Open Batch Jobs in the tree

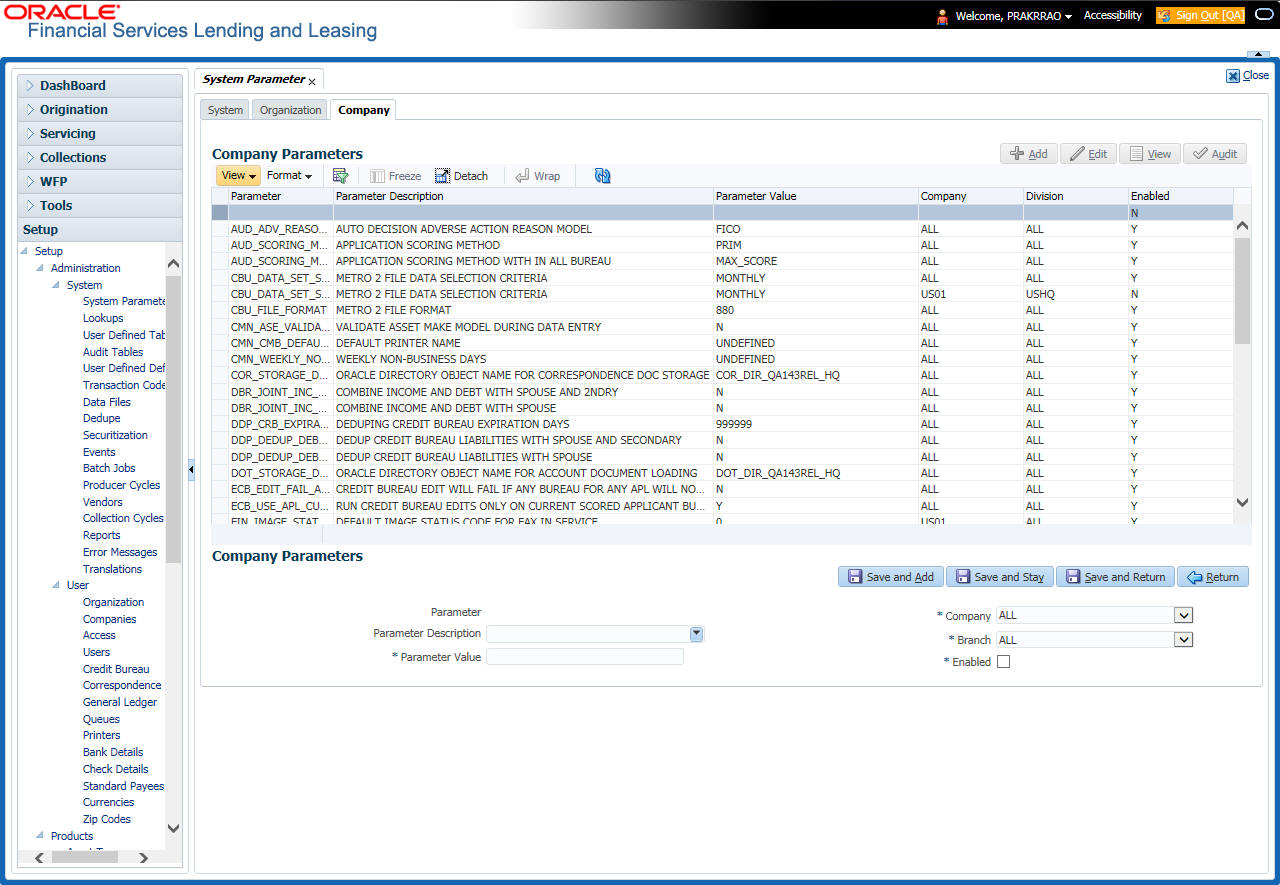[x=109, y=469]
